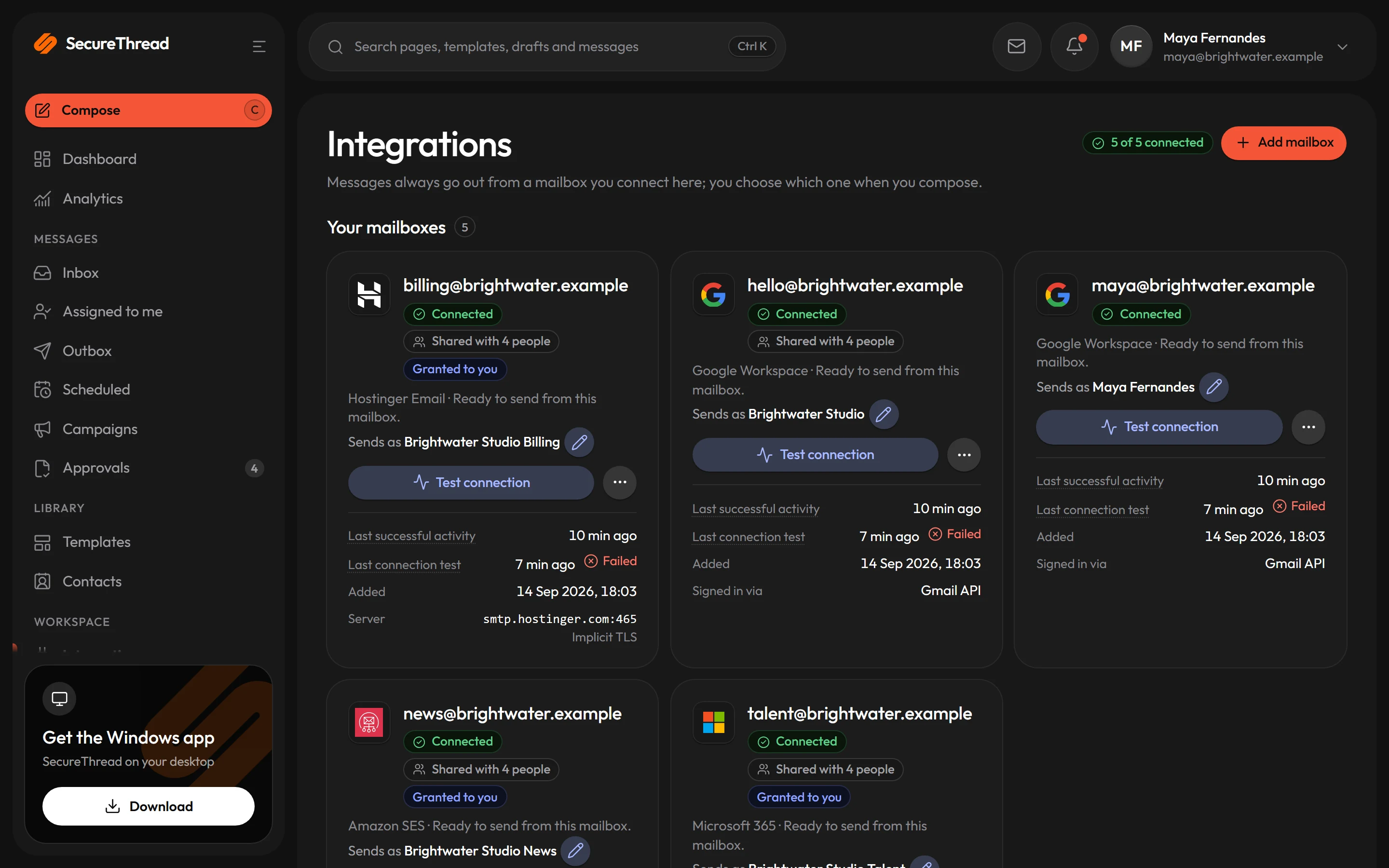Test connection for maya mailbox

click(1159, 427)
